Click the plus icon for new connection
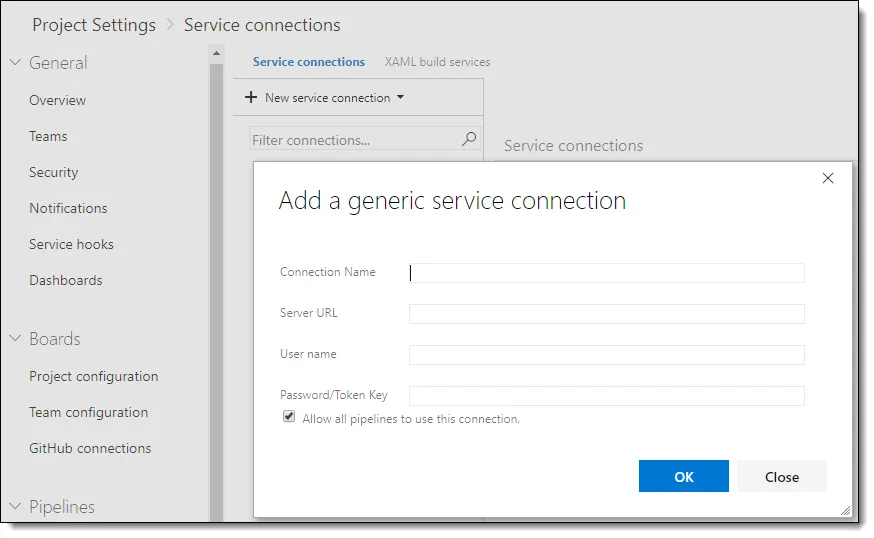874x538 pixels. pyautogui.click(x=251, y=98)
